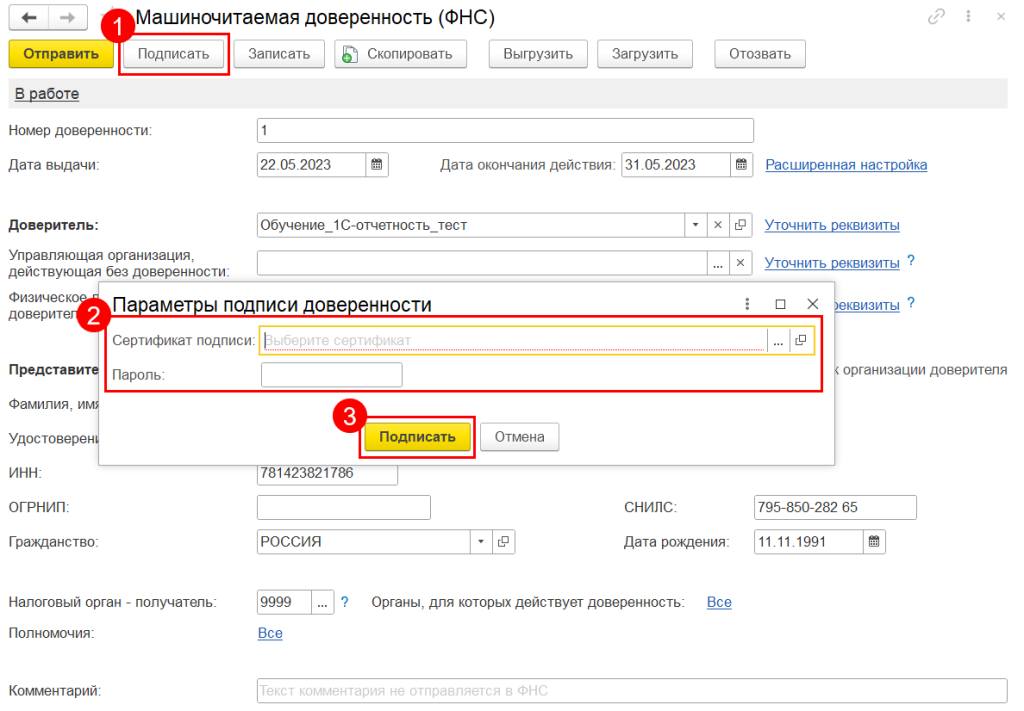Open the Все link for Органы

click(719, 602)
